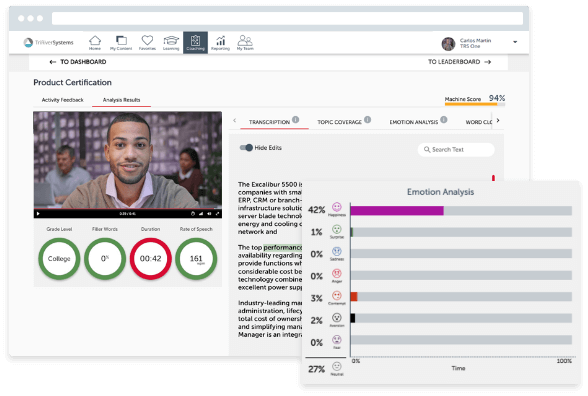Click the College grade level circle
The height and width of the screenshot is (396, 588).
(x=59, y=259)
